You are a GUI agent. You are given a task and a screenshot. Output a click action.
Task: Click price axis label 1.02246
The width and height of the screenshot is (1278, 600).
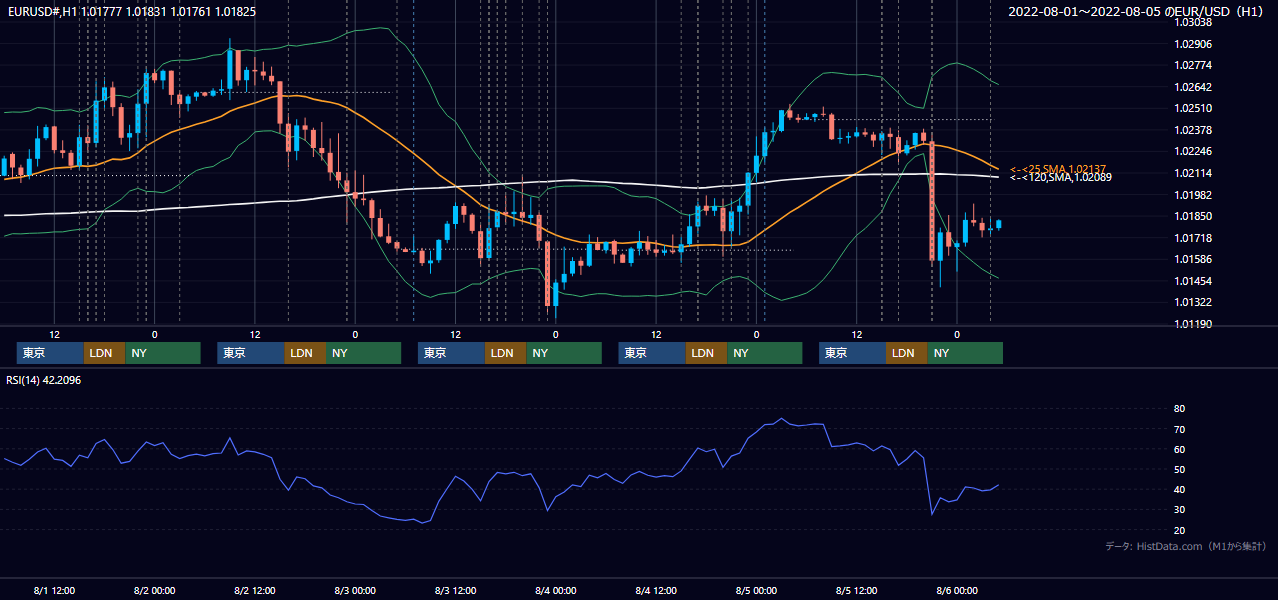[1192, 151]
